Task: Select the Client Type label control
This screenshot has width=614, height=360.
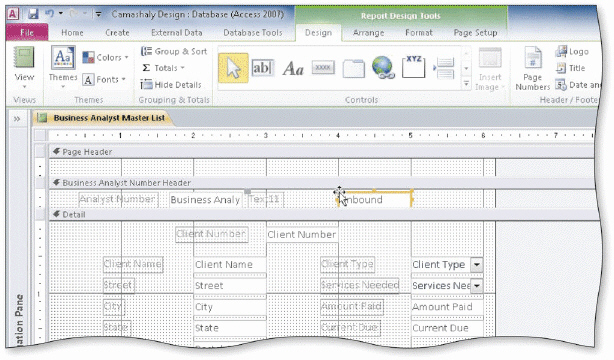Action: (x=347, y=264)
